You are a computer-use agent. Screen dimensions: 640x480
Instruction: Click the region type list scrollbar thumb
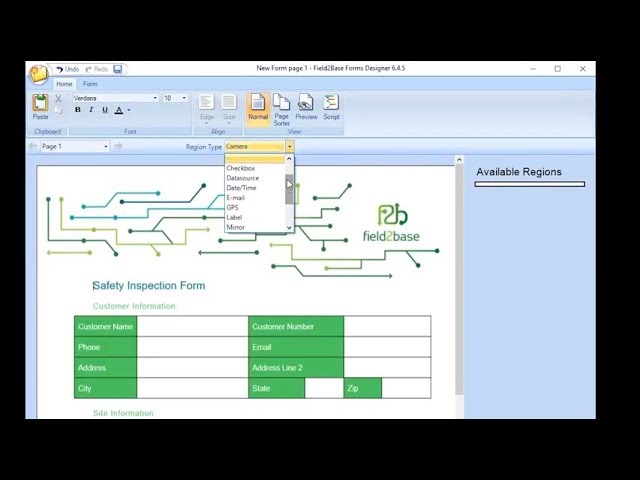(289, 189)
